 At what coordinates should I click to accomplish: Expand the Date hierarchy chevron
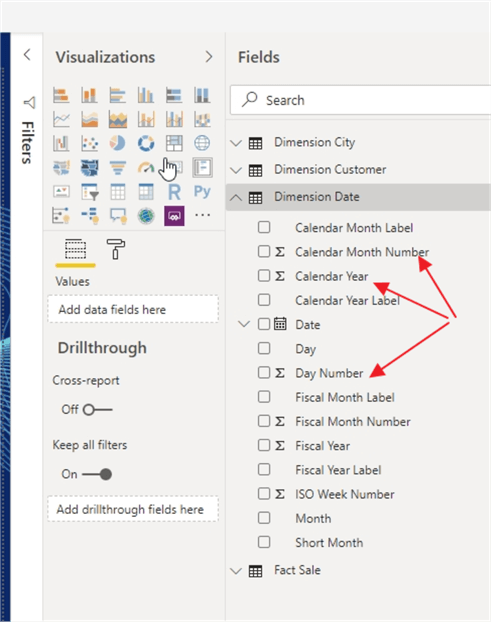[x=244, y=324]
